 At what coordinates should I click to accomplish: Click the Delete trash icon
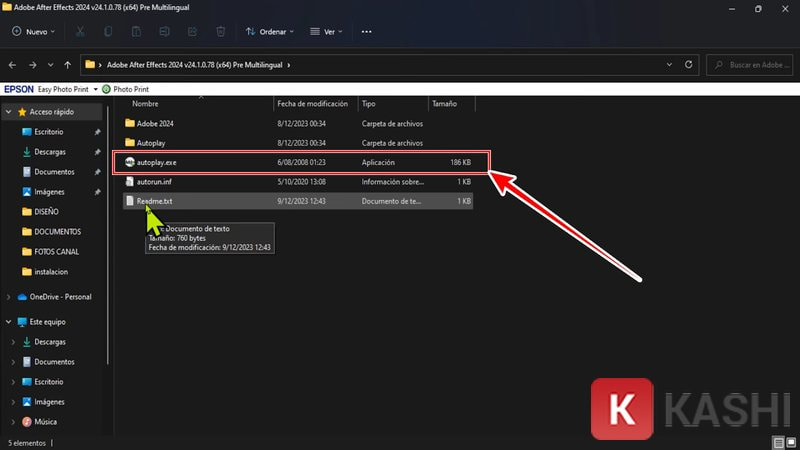(x=220, y=32)
